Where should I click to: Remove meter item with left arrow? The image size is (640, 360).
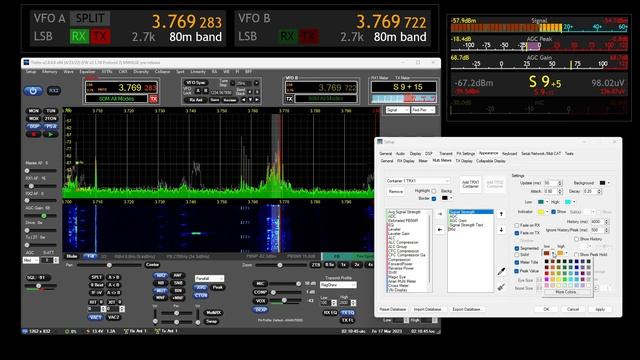click(x=440, y=230)
